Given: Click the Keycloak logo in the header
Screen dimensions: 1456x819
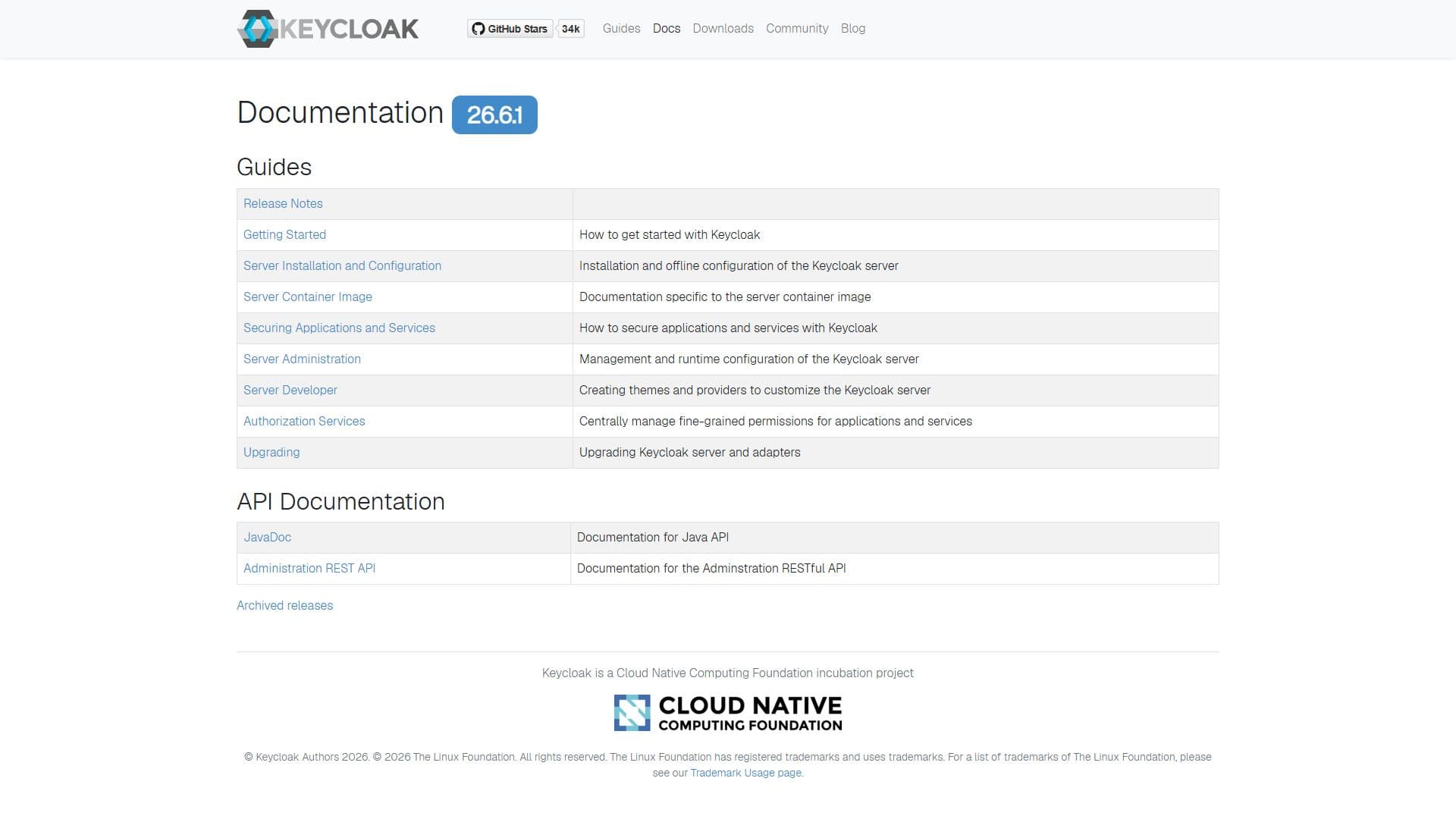Looking at the screenshot, I should (328, 29).
